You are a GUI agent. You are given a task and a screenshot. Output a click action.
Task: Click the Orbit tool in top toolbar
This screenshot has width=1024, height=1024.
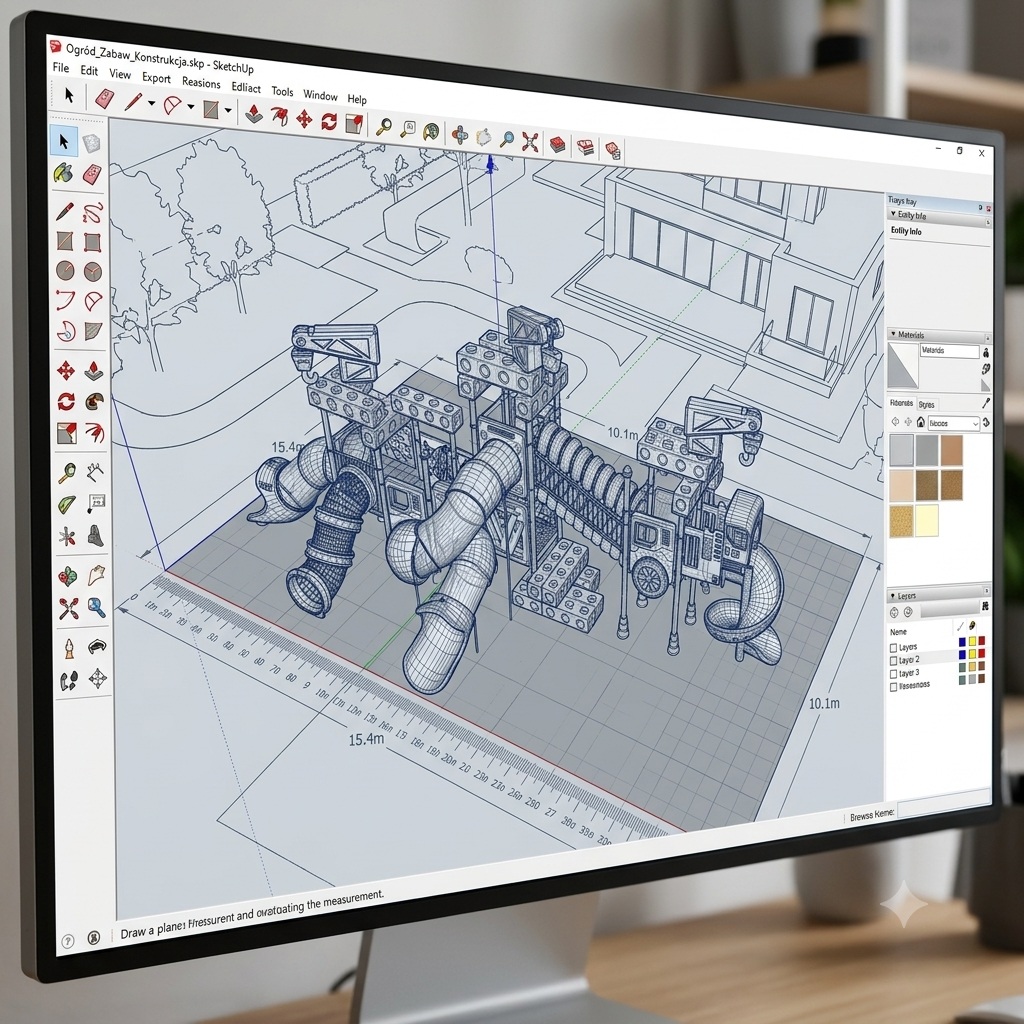click(x=460, y=135)
